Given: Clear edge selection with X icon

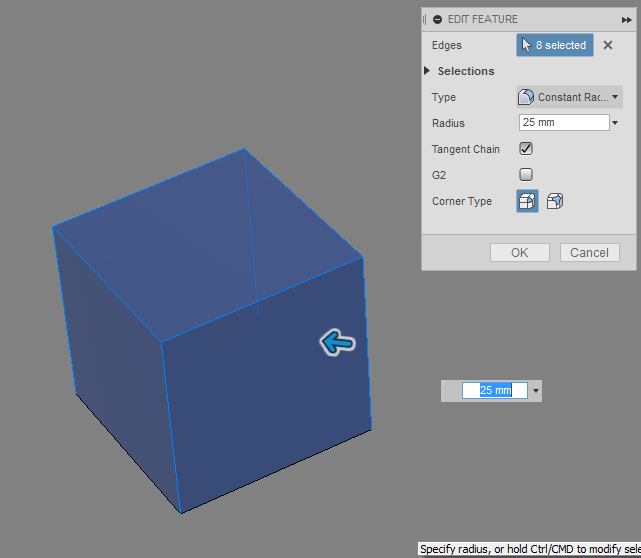Looking at the screenshot, I should (608, 45).
